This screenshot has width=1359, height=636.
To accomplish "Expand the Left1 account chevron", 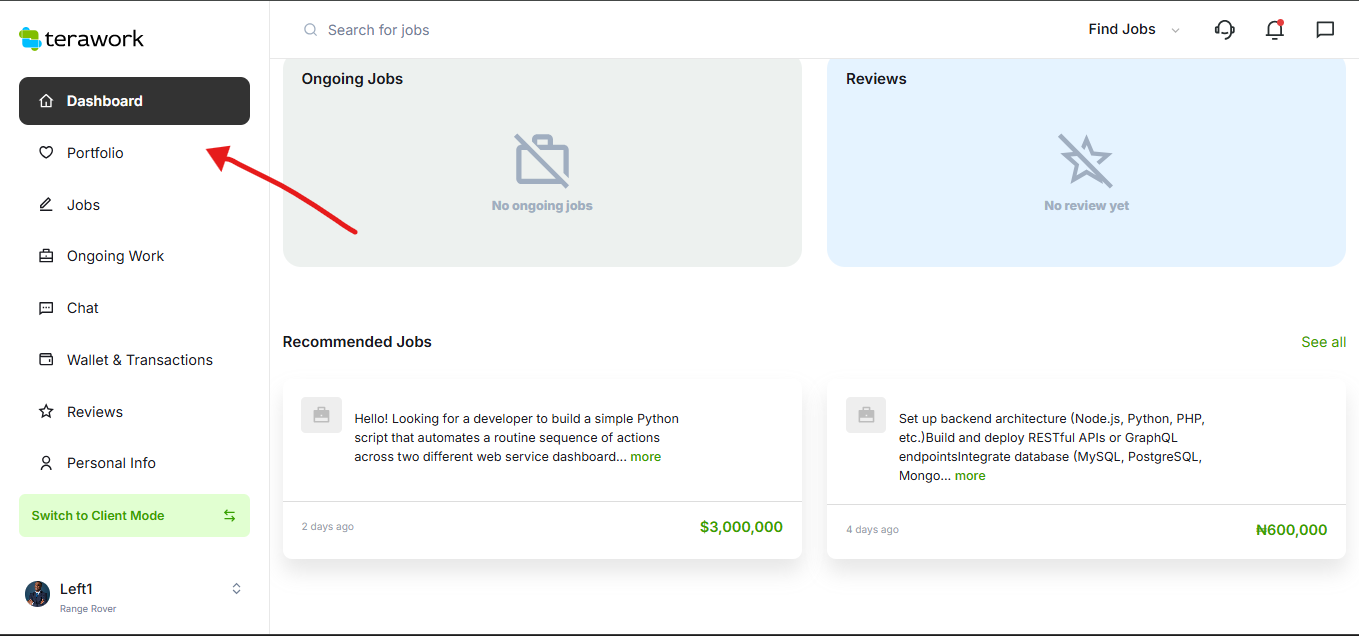I will coord(236,589).
